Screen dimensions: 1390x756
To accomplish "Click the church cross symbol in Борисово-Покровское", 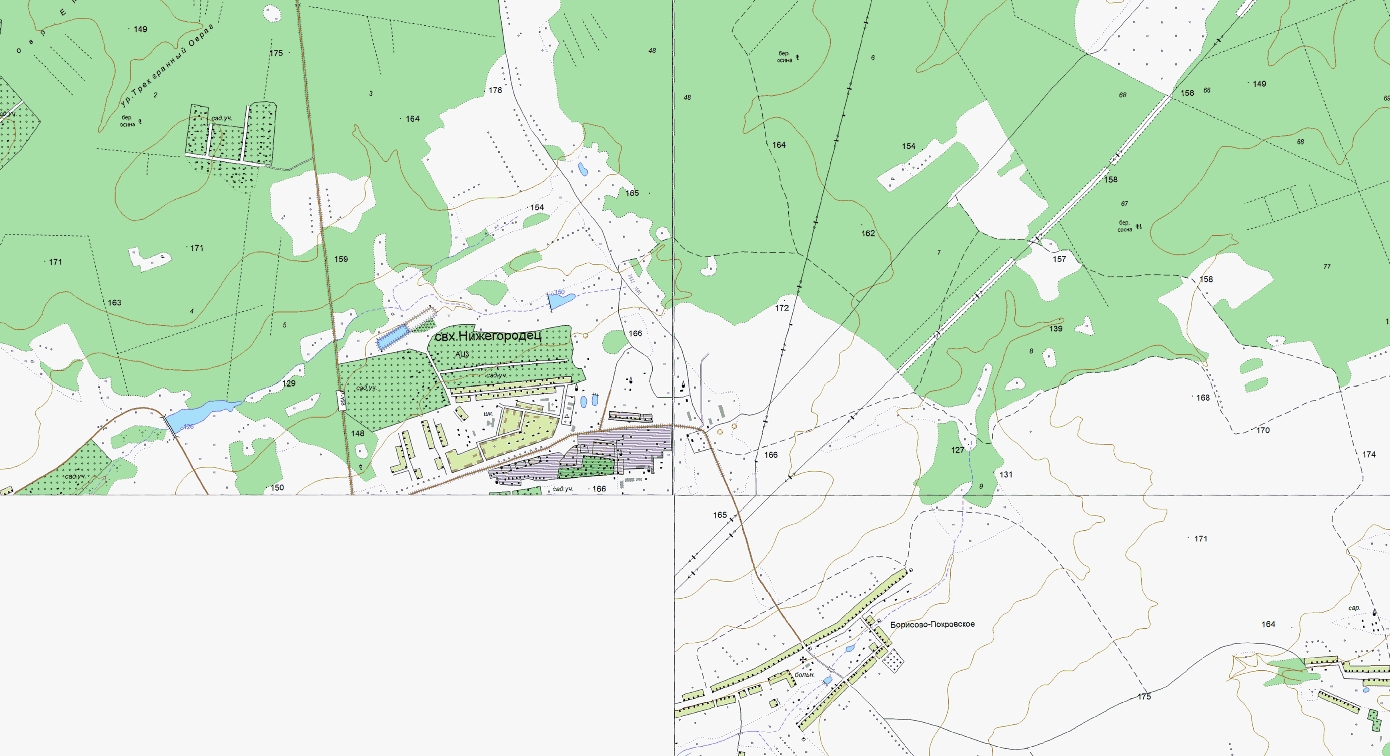I will [x=803, y=660].
